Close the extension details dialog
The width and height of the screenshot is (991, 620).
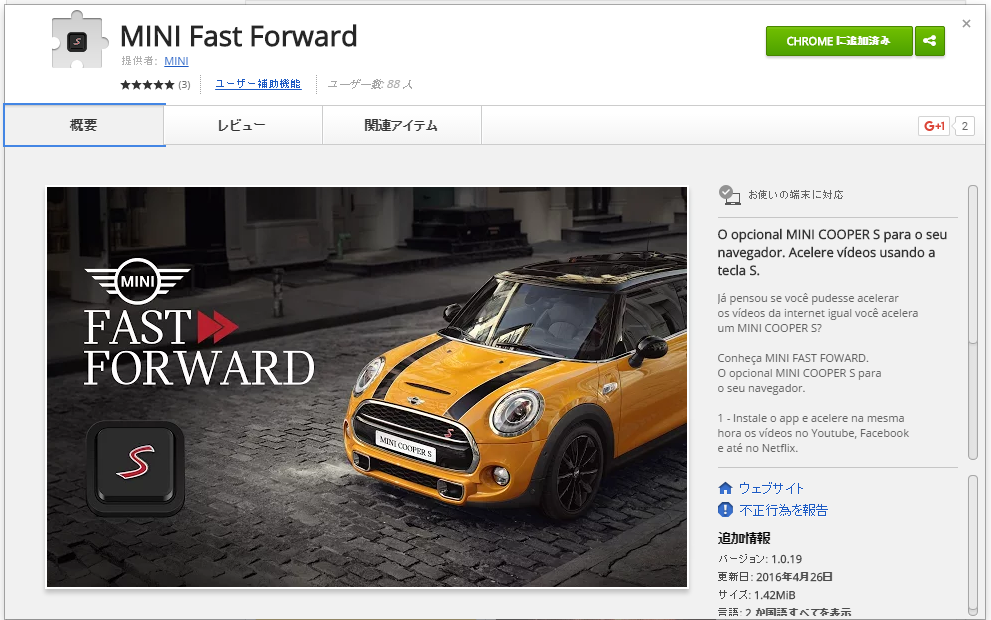point(966,24)
